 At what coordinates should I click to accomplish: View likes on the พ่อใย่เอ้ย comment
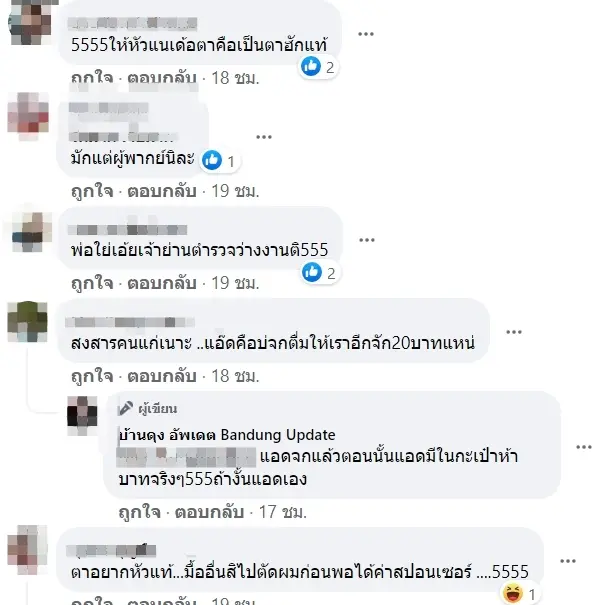(x=319, y=273)
